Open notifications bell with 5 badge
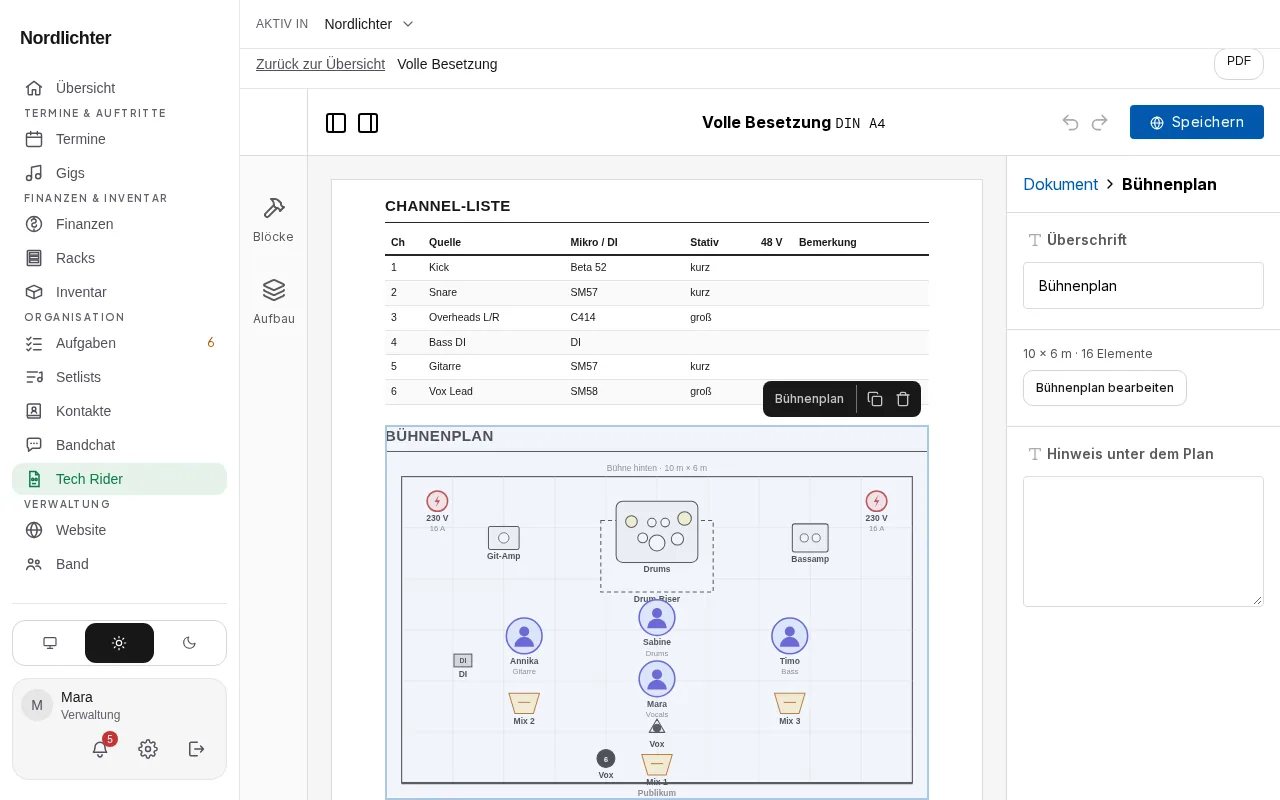 [100, 749]
